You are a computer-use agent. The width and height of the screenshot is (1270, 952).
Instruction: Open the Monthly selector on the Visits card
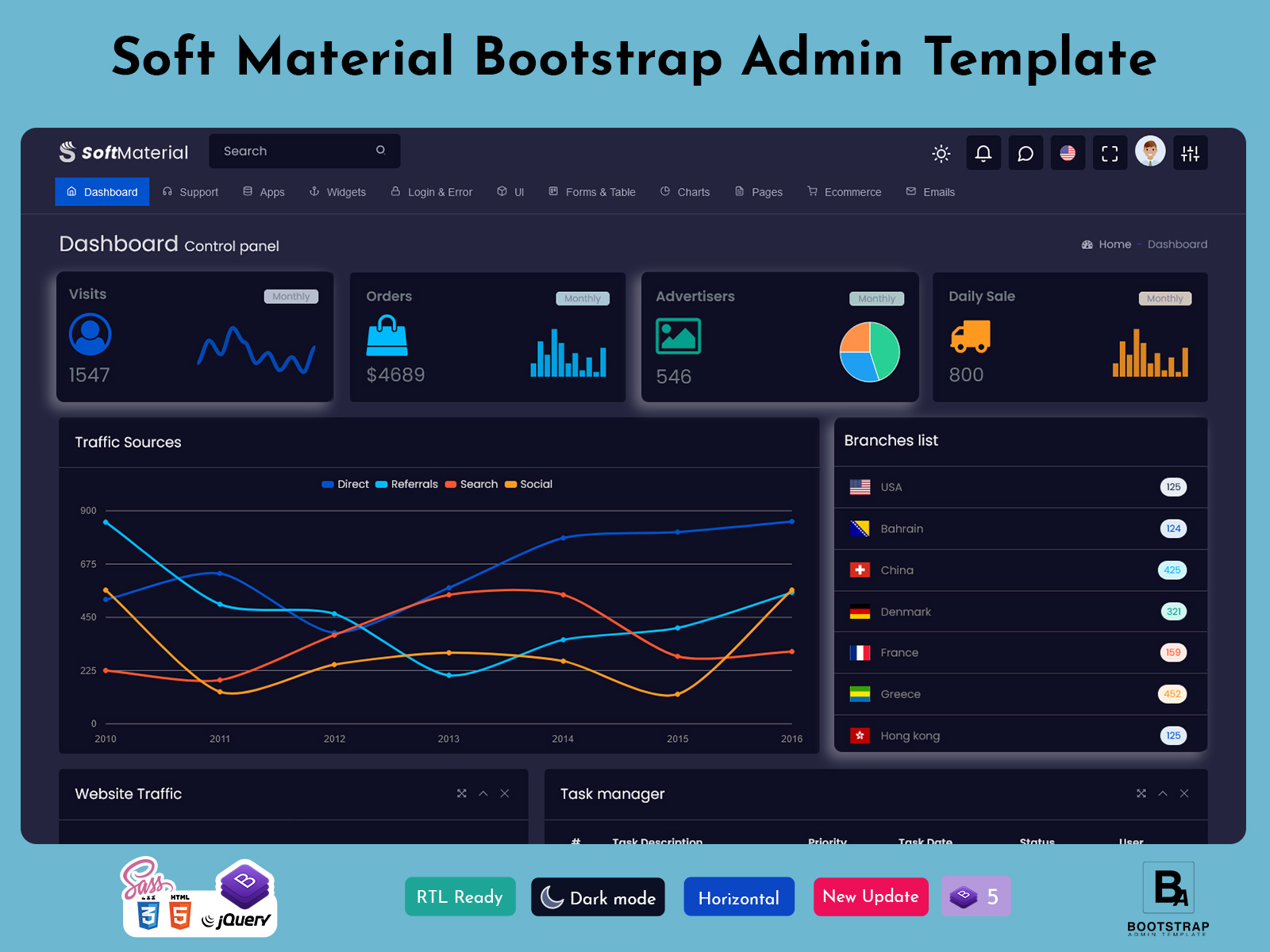291,296
